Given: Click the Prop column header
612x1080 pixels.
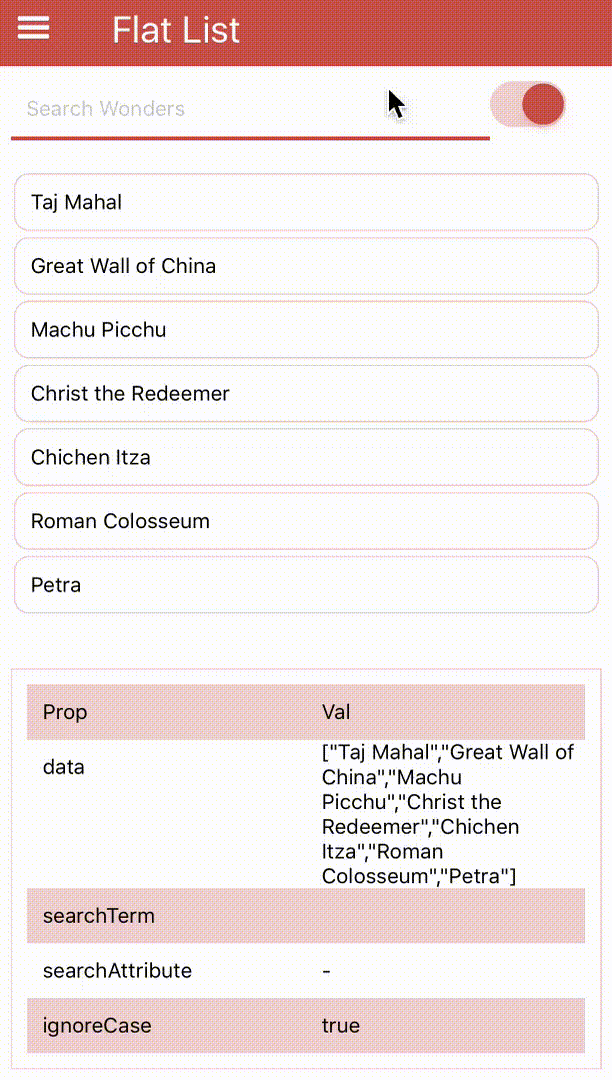Looking at the screenshot, I should coord(65,712).
